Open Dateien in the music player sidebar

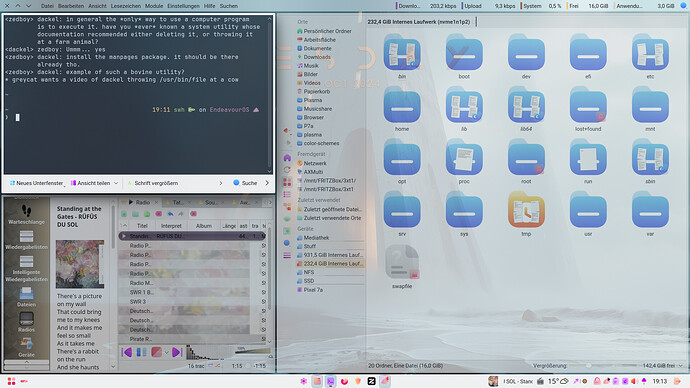[x=26, y=296]
